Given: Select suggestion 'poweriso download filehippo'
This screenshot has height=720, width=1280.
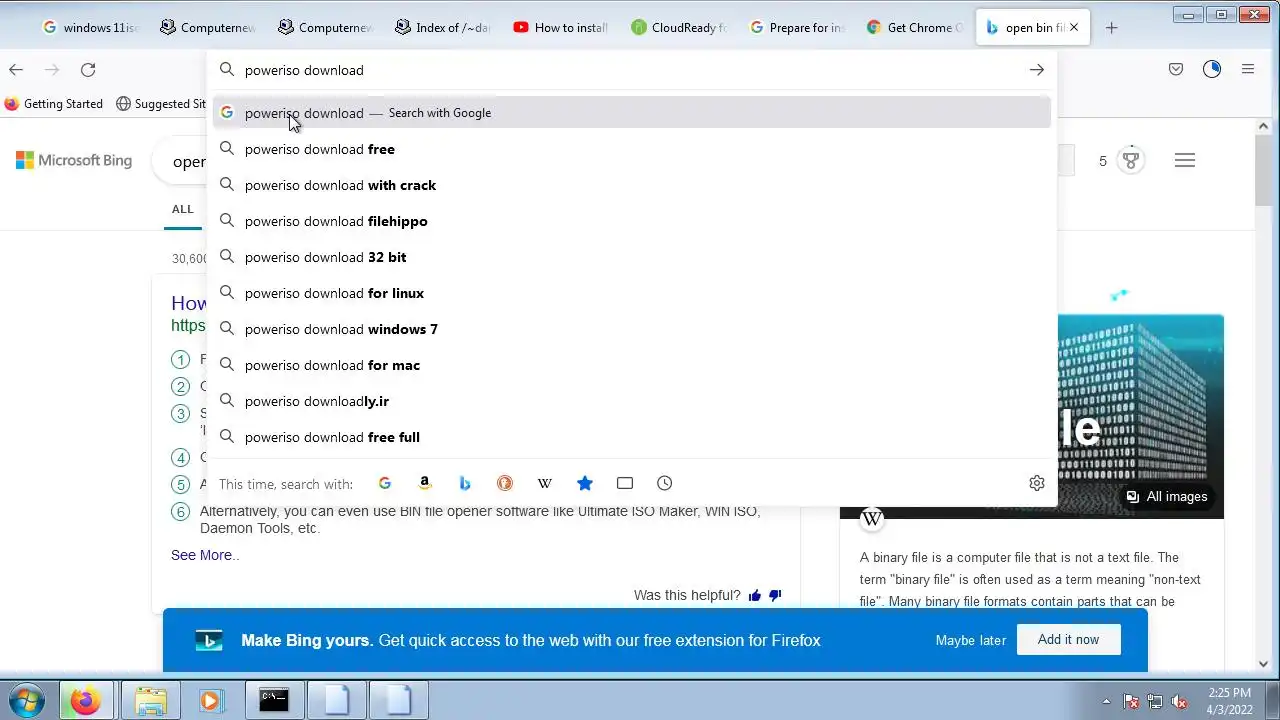Looking at the screenshot, I should (632, 221).
